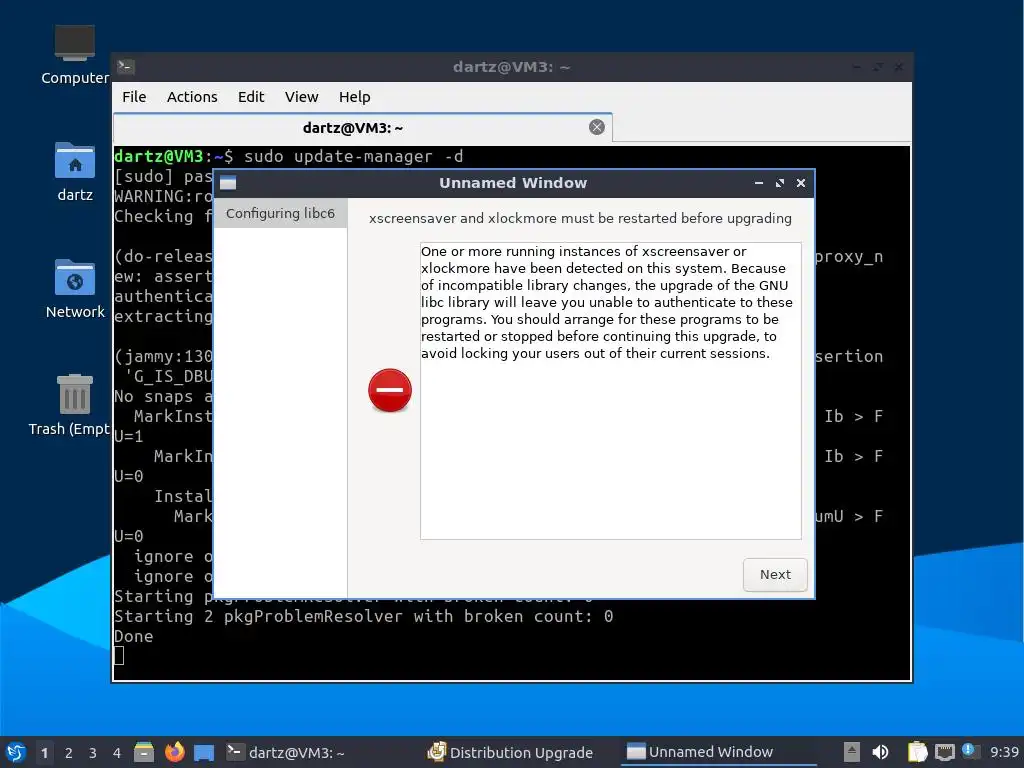Open the network connection tray icon
Image resolution: width=1024 pixels, height=768 pixels.
click(944, 752)
